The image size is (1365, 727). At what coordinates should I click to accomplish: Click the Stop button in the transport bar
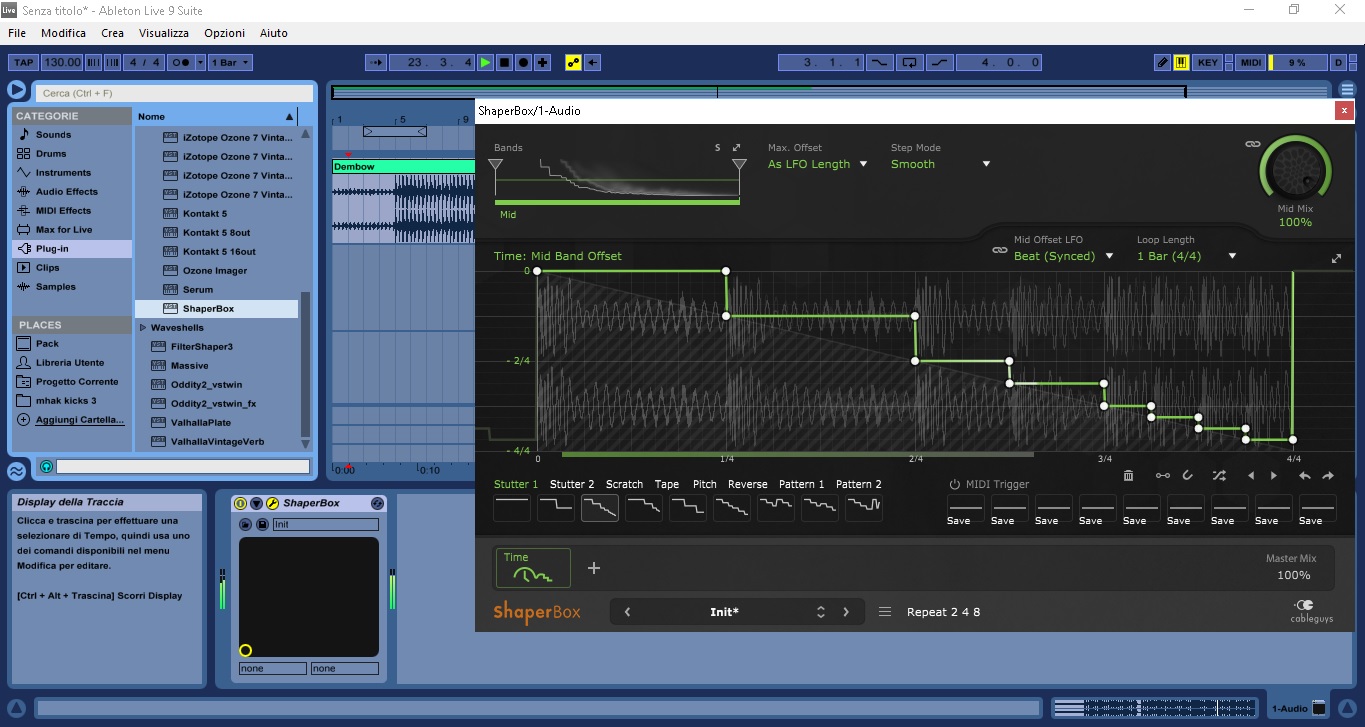click(504, 62)
